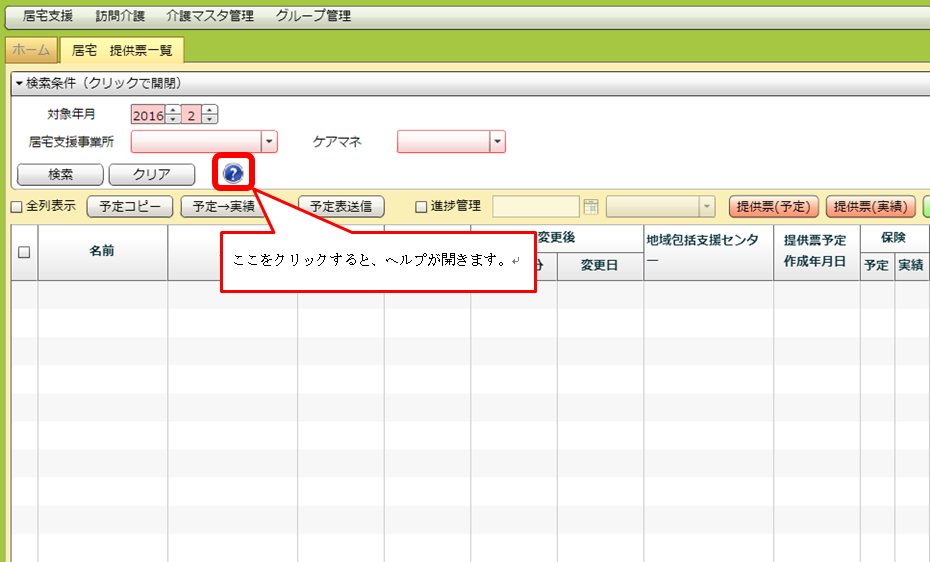Open the 居宅支援 menu
The height and width of the screenshot is (562, 930).
click(x=48, y=16)
